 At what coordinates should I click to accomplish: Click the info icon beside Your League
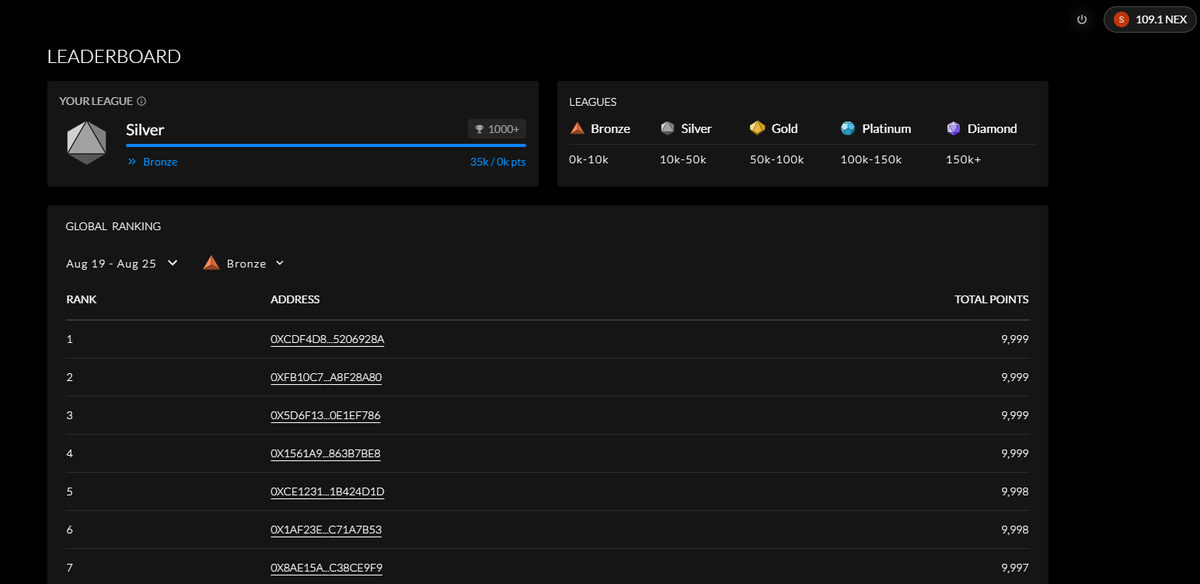click(141, 101)
